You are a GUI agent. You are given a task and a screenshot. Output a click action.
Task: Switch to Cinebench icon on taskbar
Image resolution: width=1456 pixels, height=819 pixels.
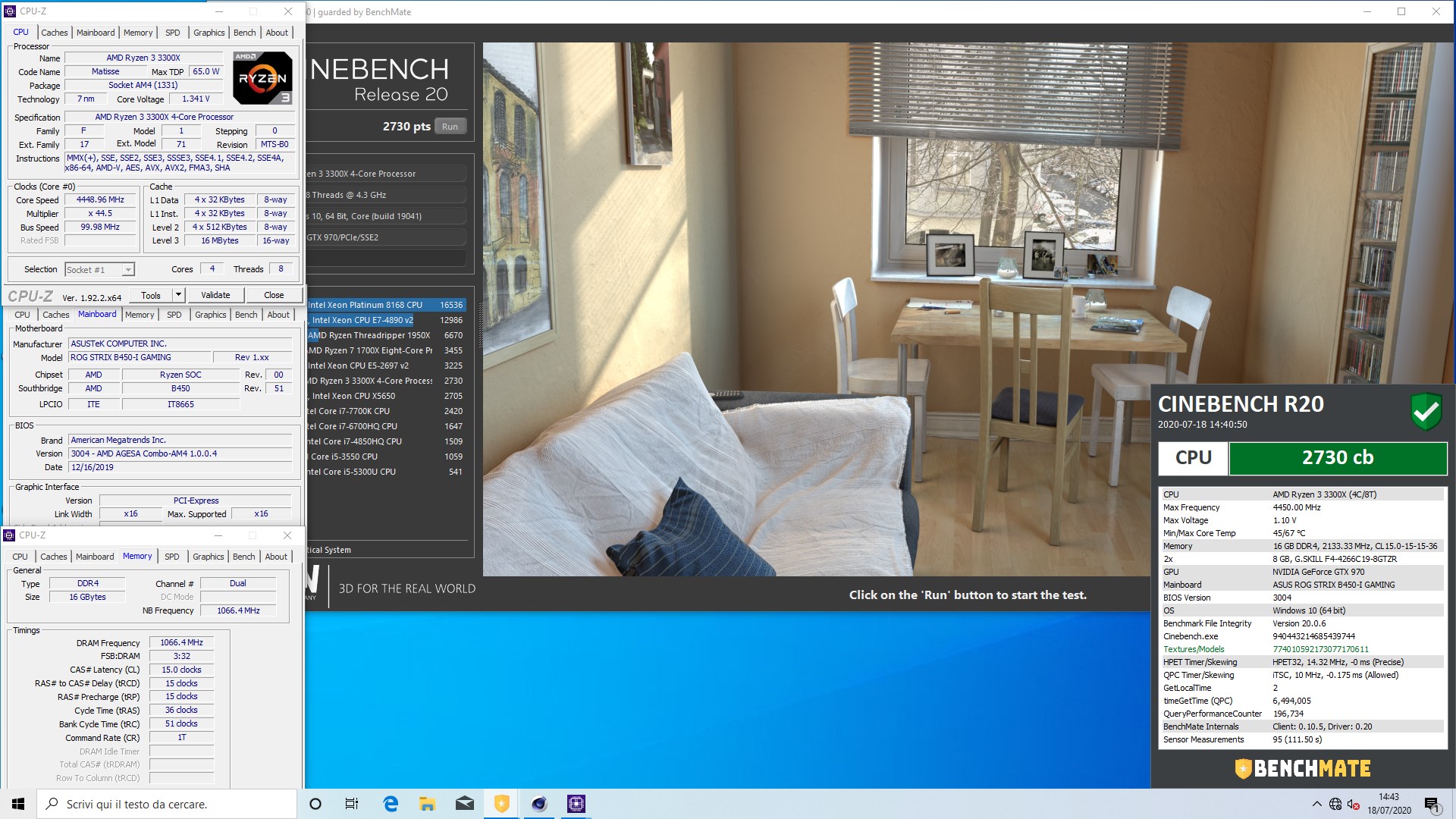coord(538,804)
